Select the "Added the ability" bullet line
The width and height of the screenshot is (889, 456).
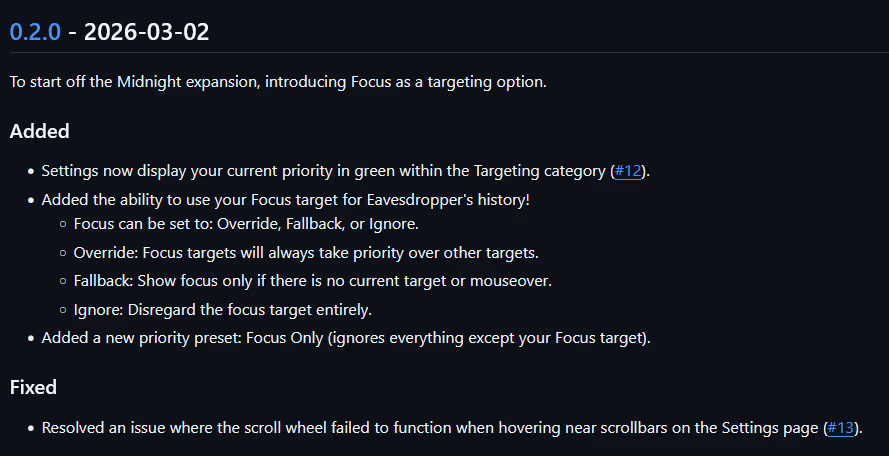coord(285,199)
